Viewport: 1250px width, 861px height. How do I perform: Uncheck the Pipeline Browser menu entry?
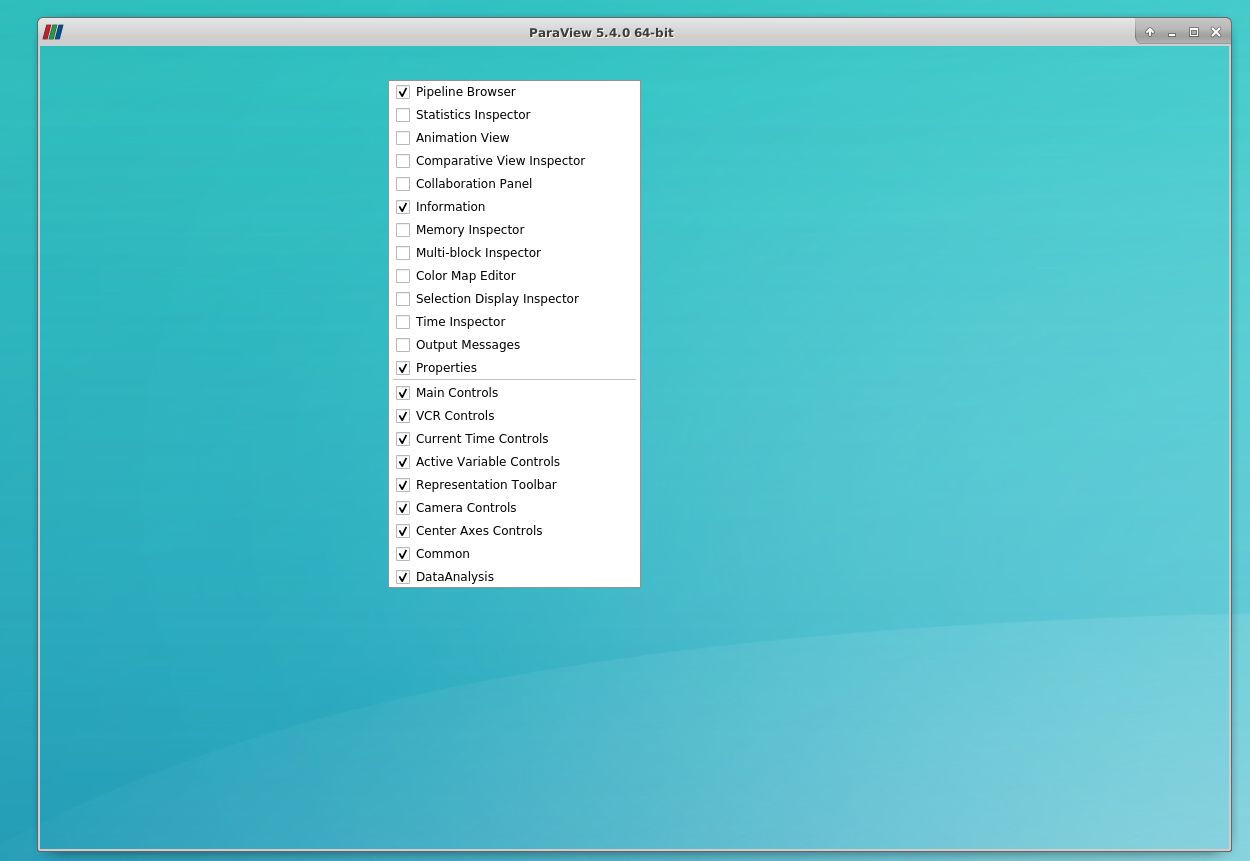click(514, 92)
